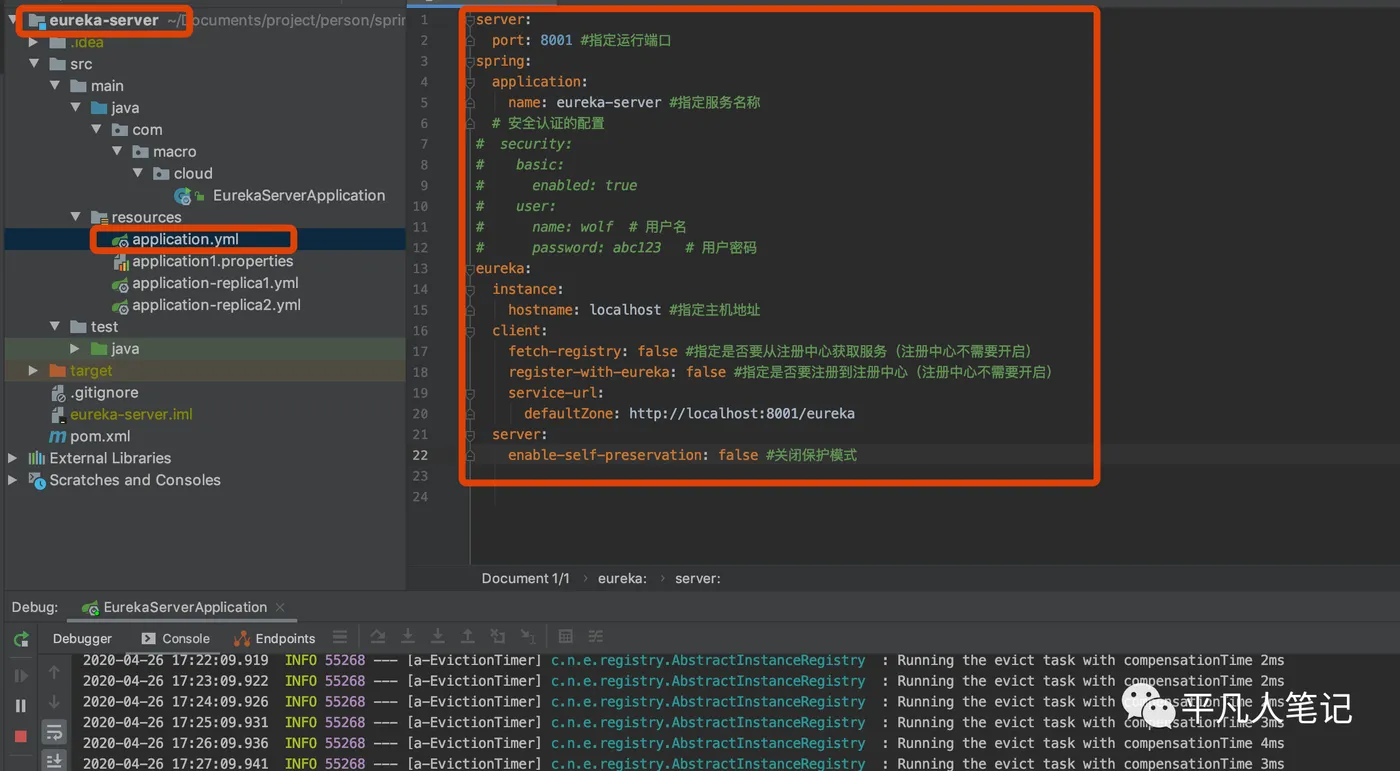Image resolution: width=1400 pixels, height=771 pixels.
Task: Click the cloud package folder icon
Action: pyautogui.click(x=161, y=174)
